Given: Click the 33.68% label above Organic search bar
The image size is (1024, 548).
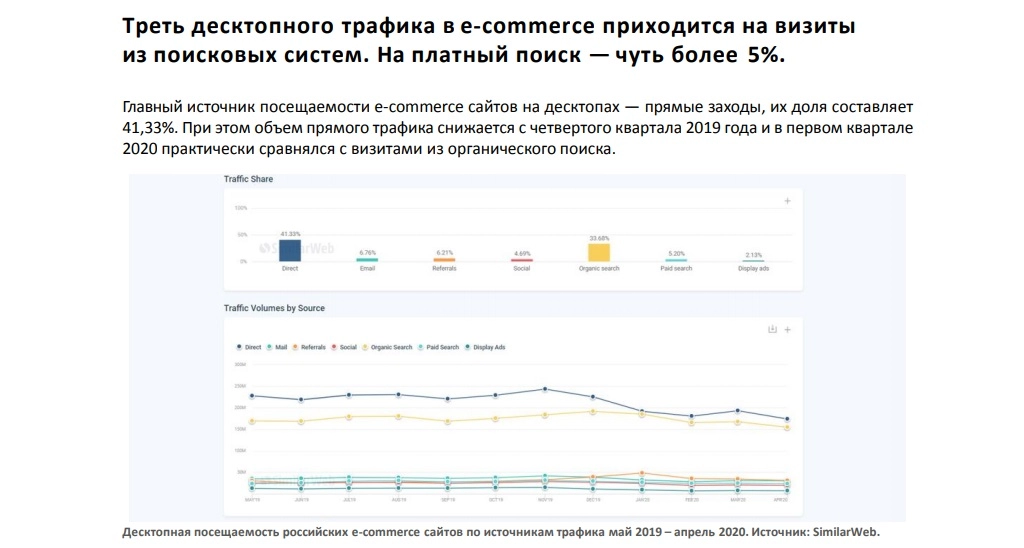Looking at the screenshot, I should [599, 238].
